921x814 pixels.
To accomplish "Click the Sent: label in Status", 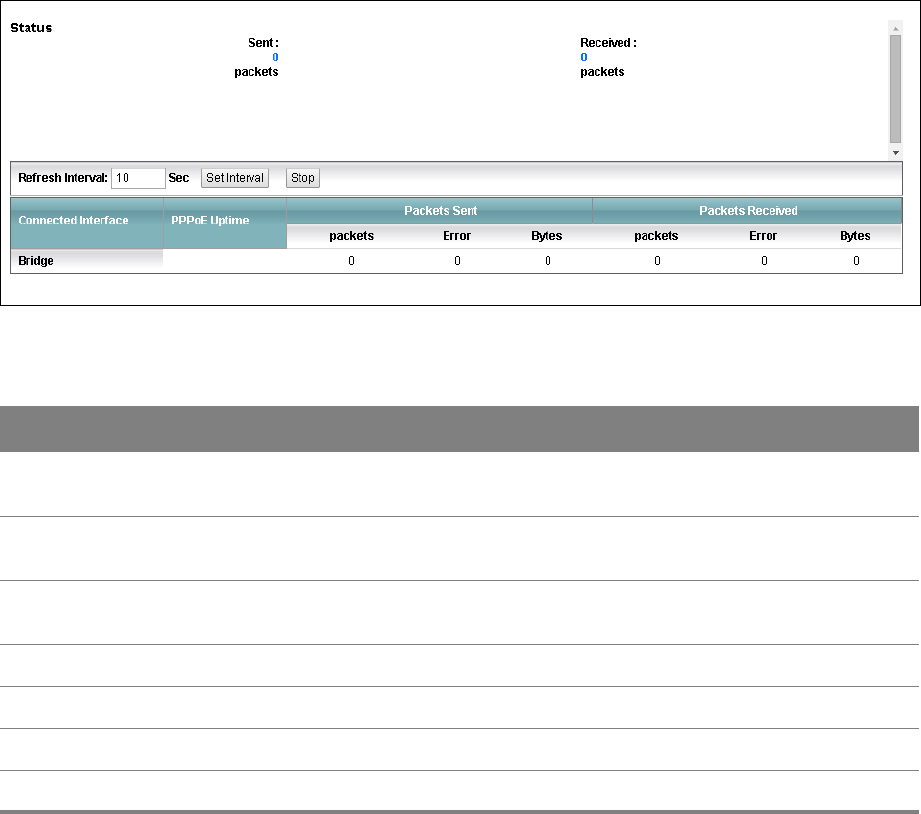I will 263,43.
